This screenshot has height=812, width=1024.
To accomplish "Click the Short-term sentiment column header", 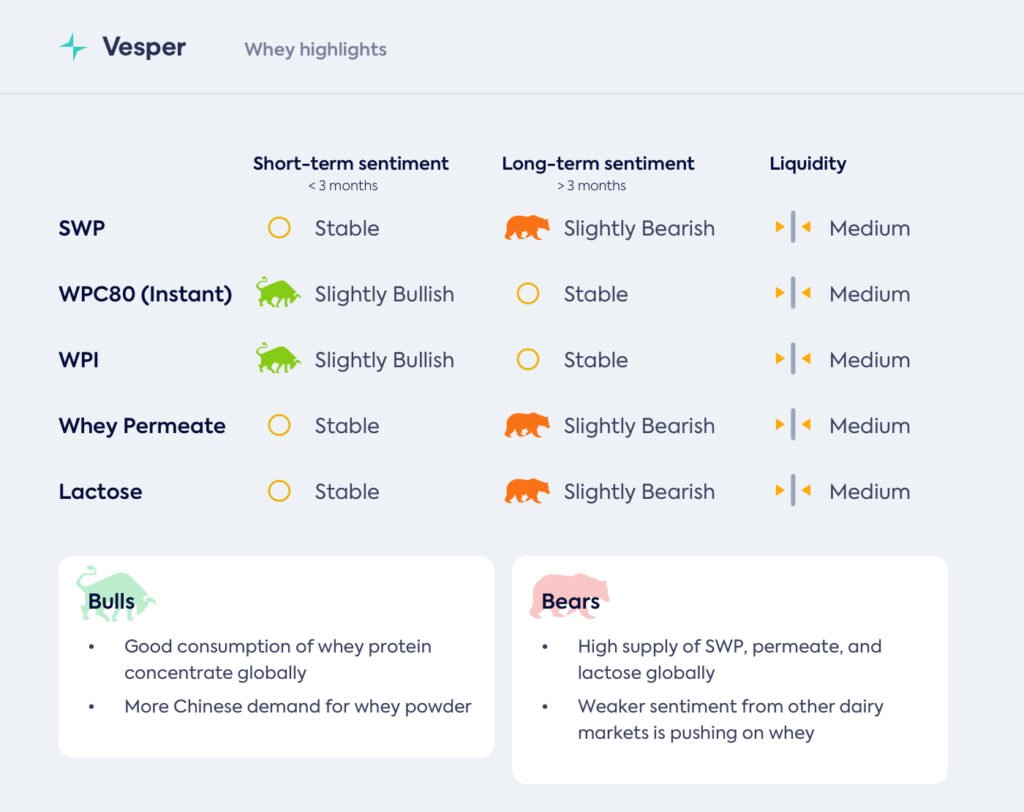I will tap(350, 164).
